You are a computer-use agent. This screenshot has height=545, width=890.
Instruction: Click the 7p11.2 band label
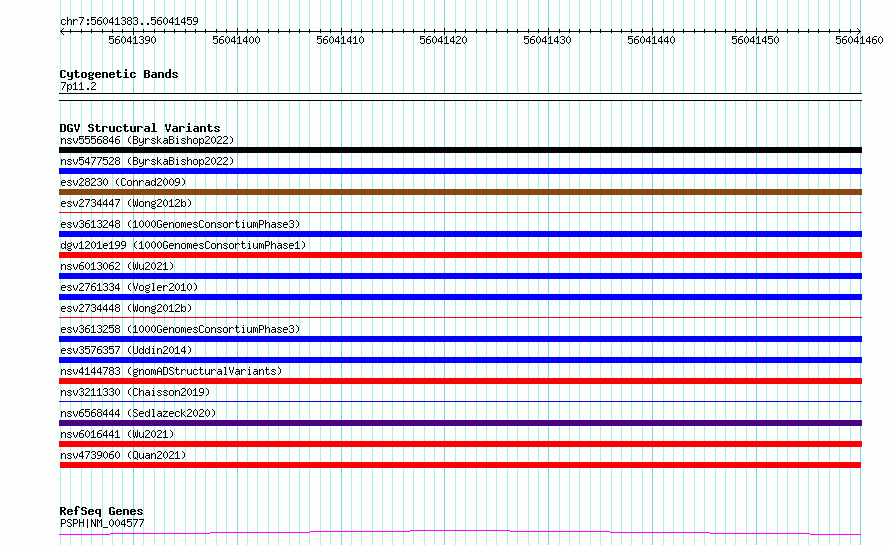pyautogui.click(x=78, y=86)
